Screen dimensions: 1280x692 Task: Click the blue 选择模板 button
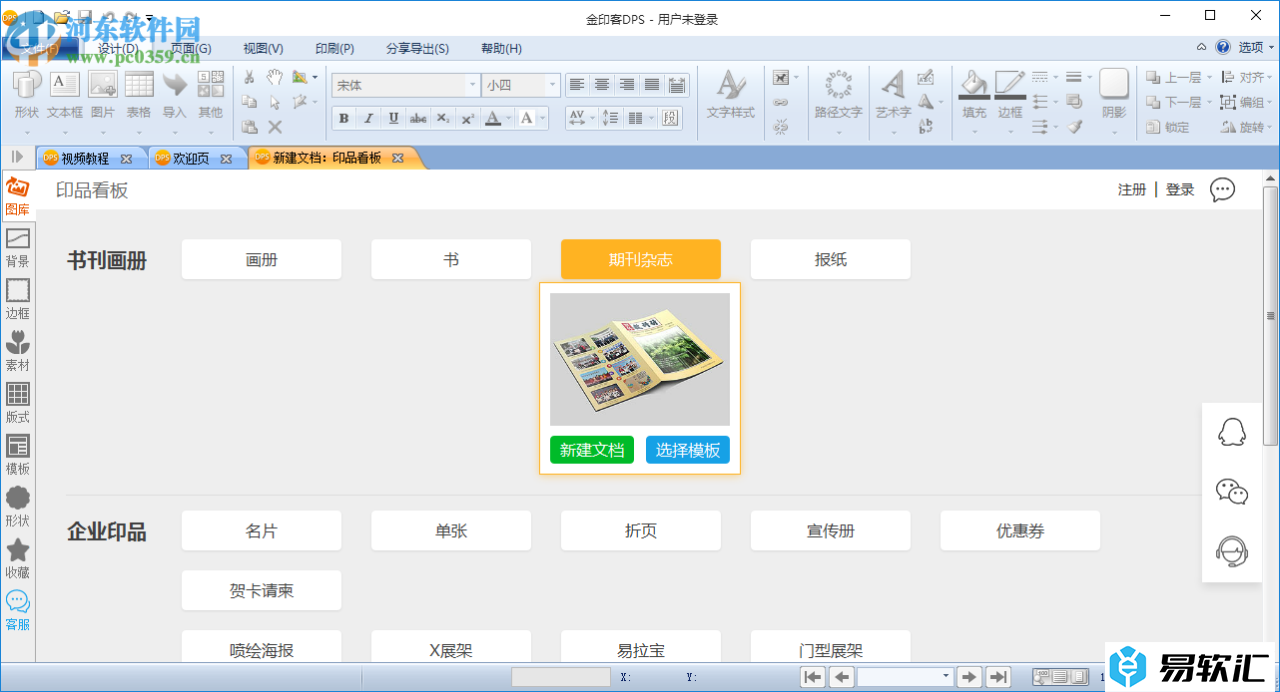click(688, 450)
